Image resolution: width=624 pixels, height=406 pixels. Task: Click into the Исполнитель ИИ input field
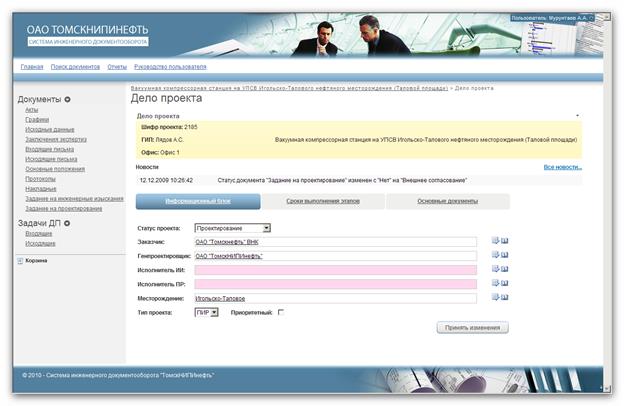pos(342,270)
